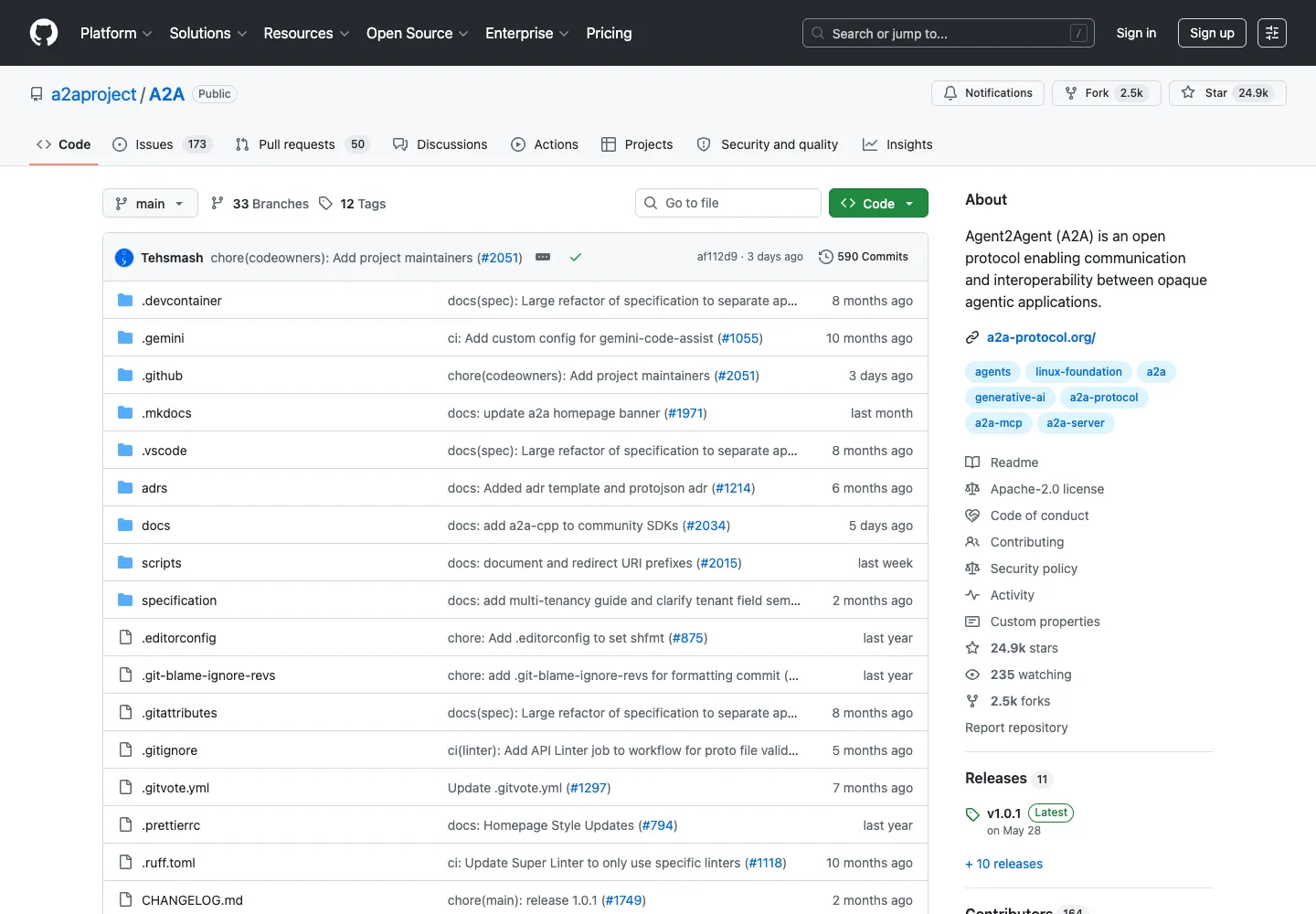Click the Activity pulse icon
Screen dimensions: 1316x914
pyautogui.click(x=972, y=595)
